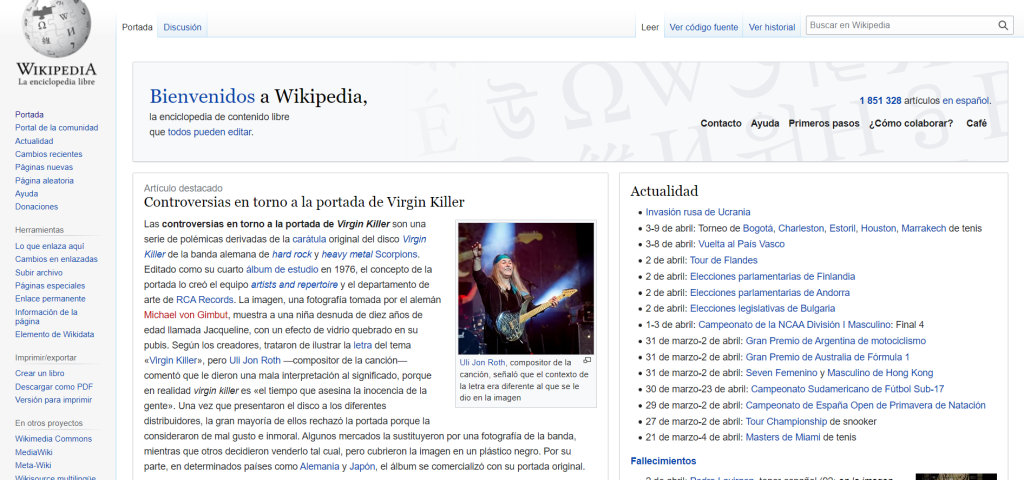Screen dimensions: 1024x480
Task: Click Ayuda in the left sidebar
Action: click(x=26, y=193)
